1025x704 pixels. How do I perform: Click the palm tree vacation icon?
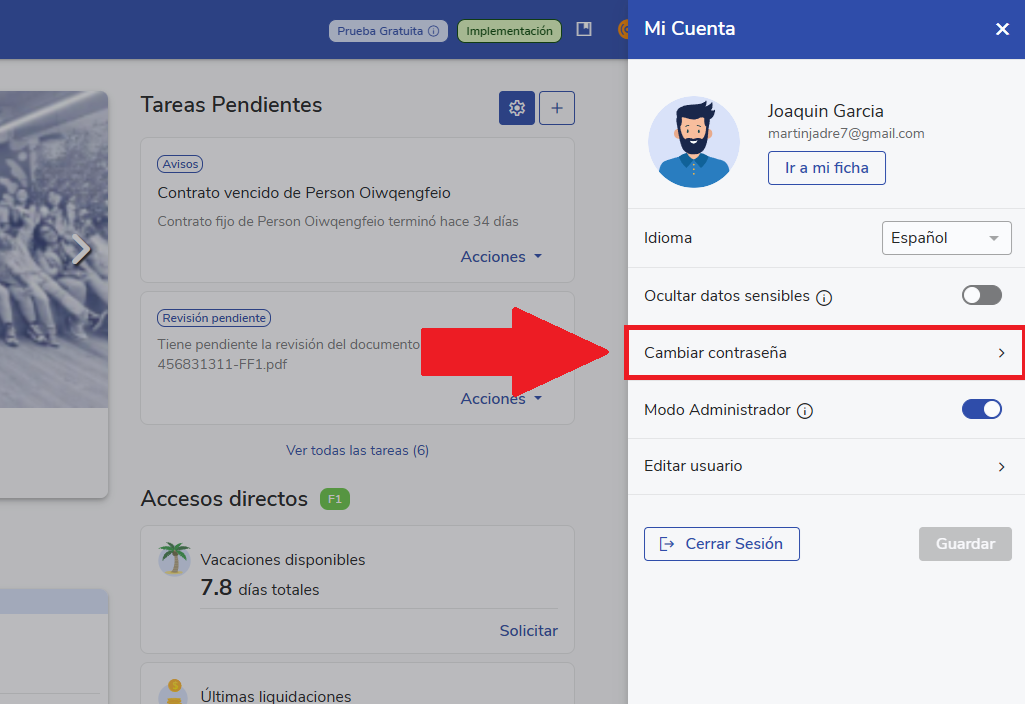[174, 559]
